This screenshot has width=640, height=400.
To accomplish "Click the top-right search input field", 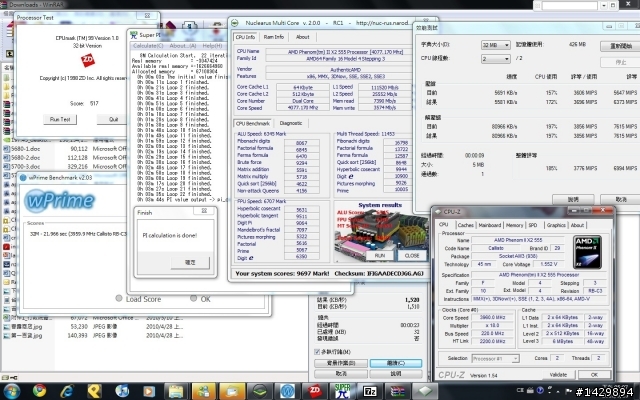I will (x=570, y=5).
